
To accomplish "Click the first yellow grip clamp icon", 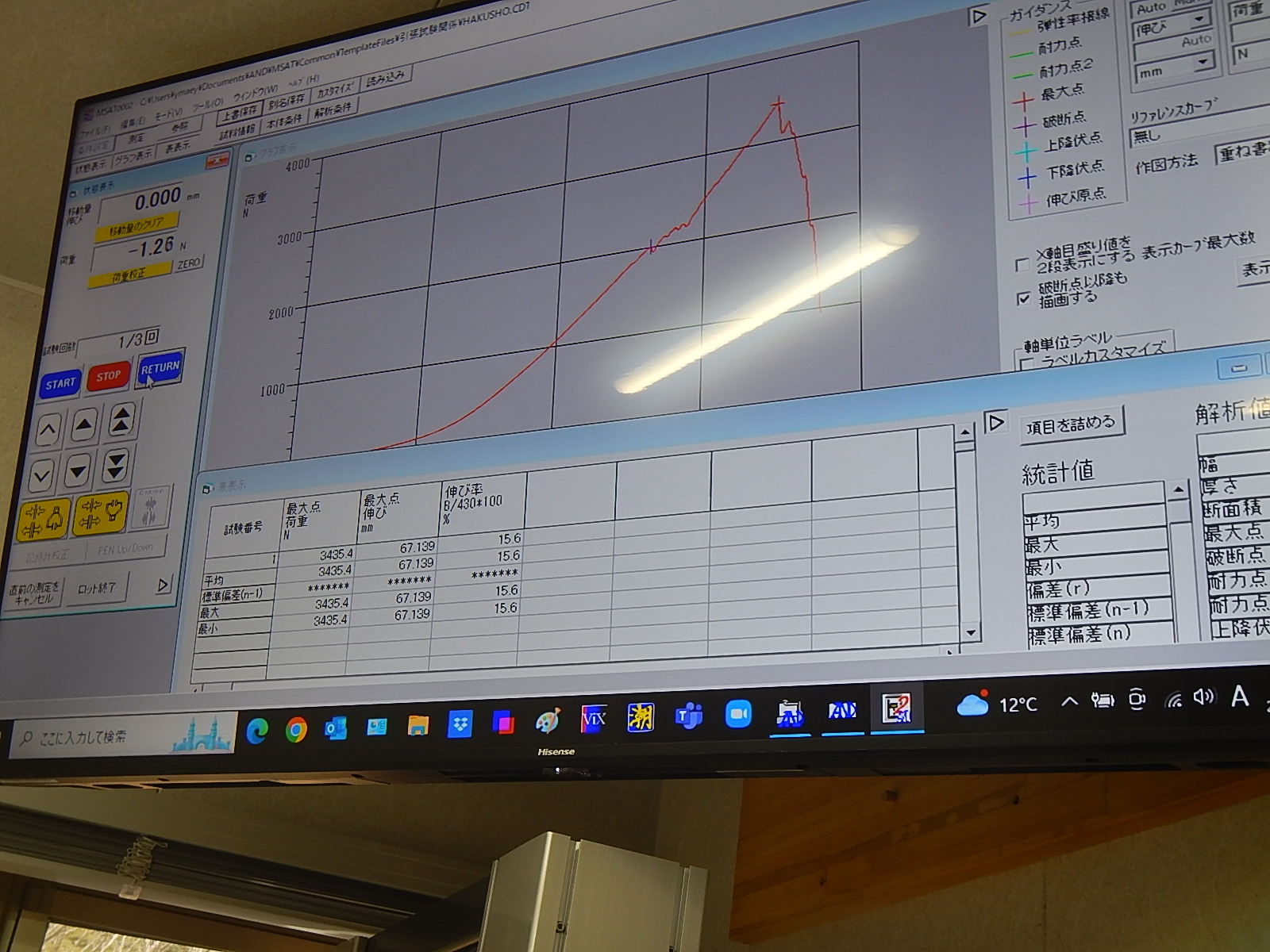I will 44,520.
